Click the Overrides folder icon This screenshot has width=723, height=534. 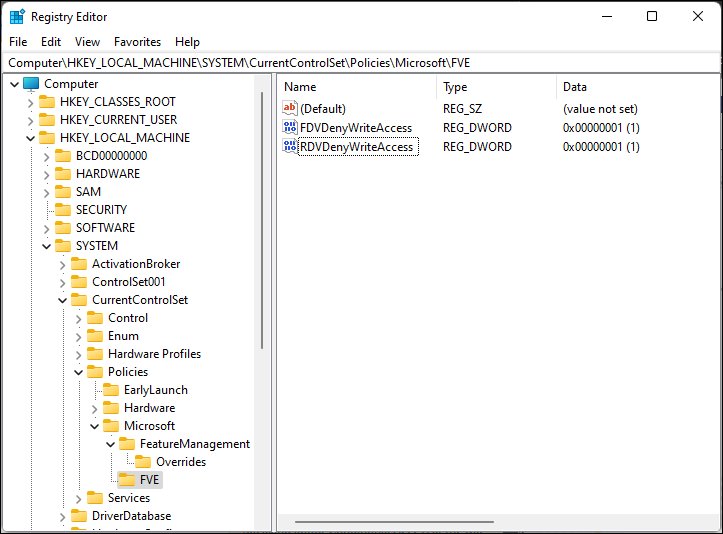[143, 462]
